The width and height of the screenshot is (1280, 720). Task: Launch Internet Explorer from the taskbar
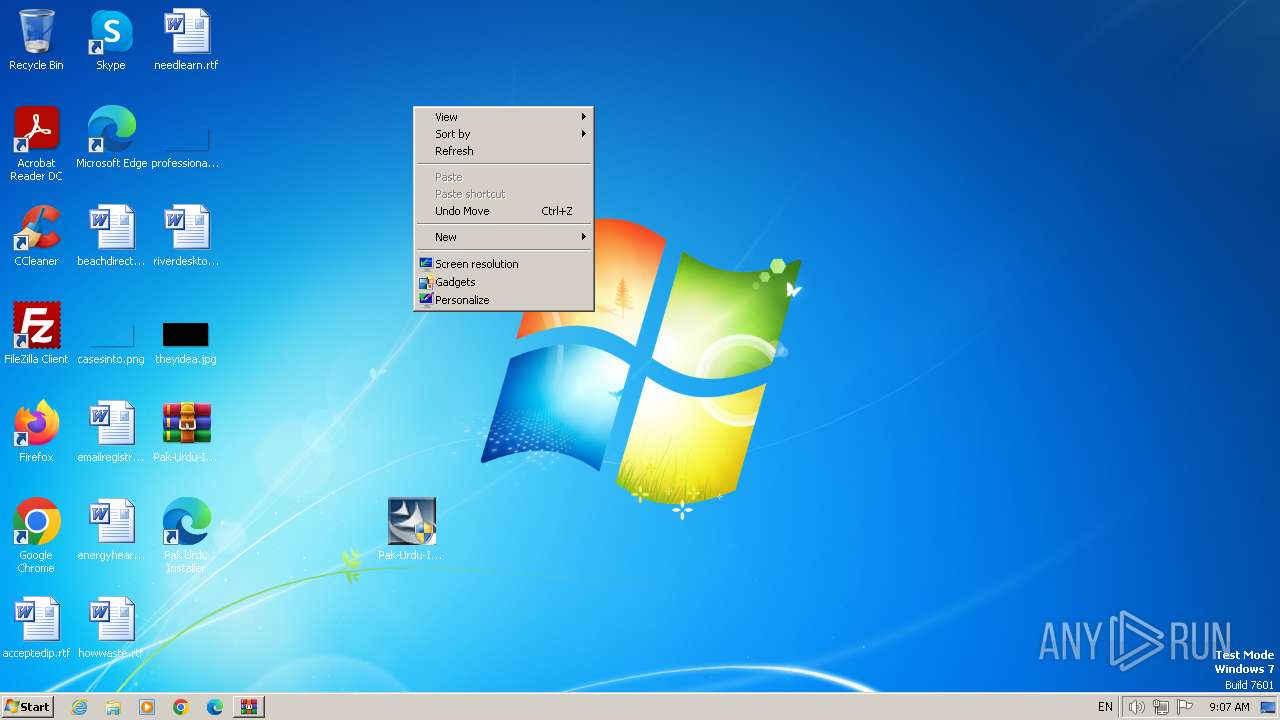click(x=80, y=707)
